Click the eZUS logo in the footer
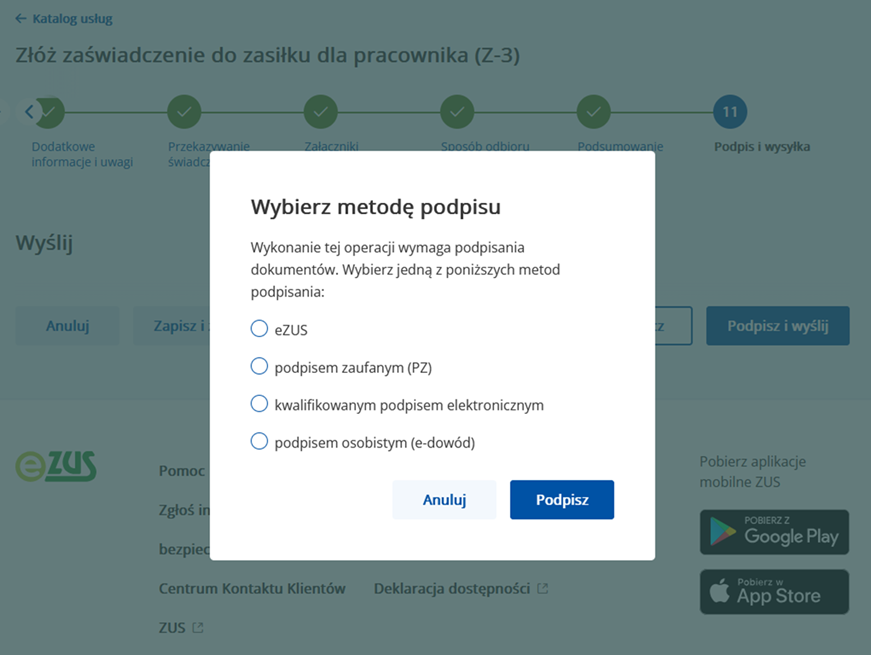The height and width of the screenshot is (655, 871). 55,465
